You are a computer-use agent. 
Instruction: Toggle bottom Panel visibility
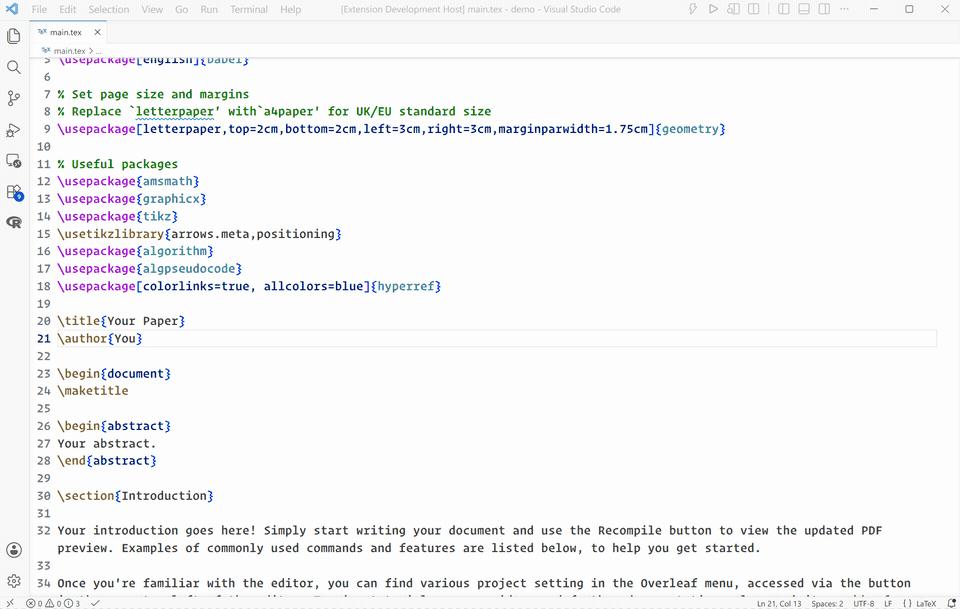coord(804,9)
